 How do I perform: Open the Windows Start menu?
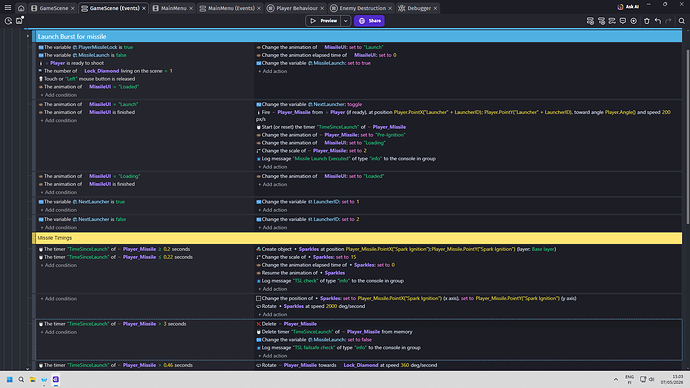click(9, 379)
